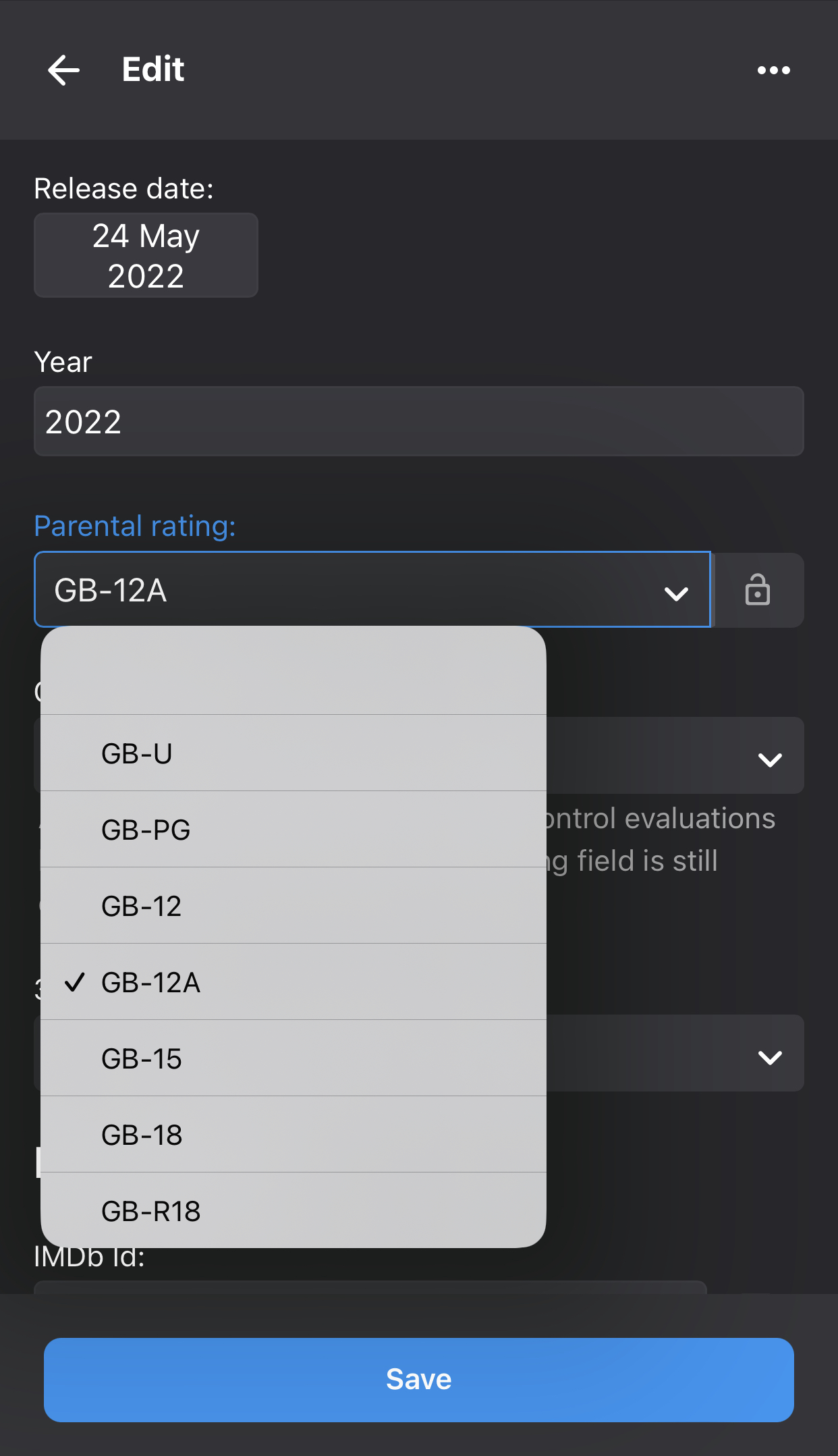This screenshot has height=1456, width=838.
Task: Click the Year input field showing 2022
Action: 418,422
